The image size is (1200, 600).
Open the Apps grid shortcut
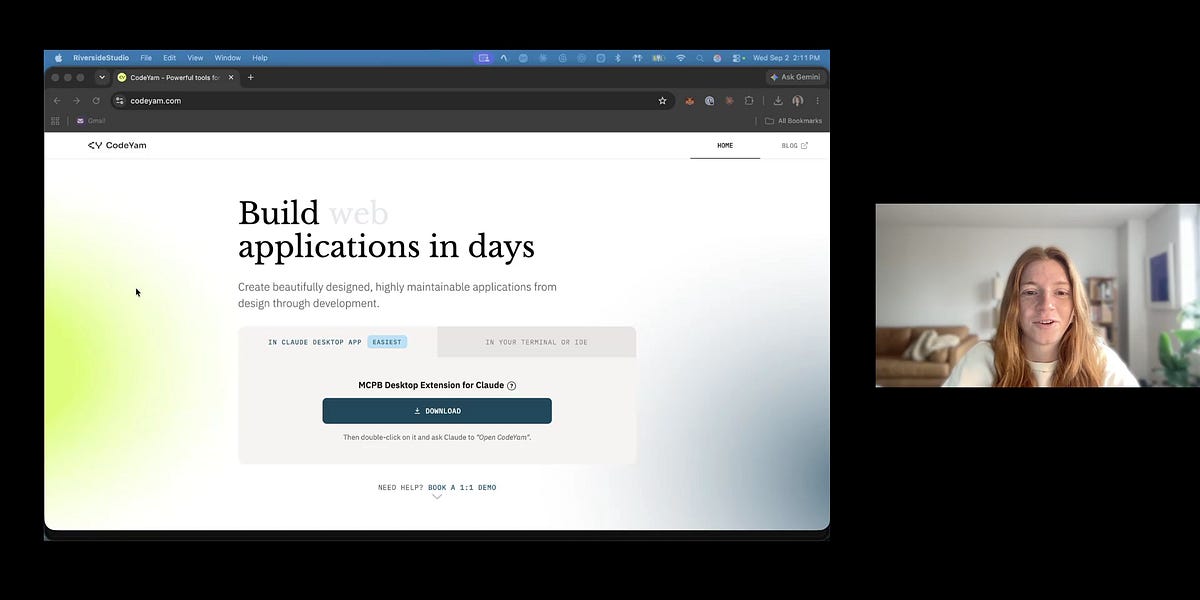[56, 121]
